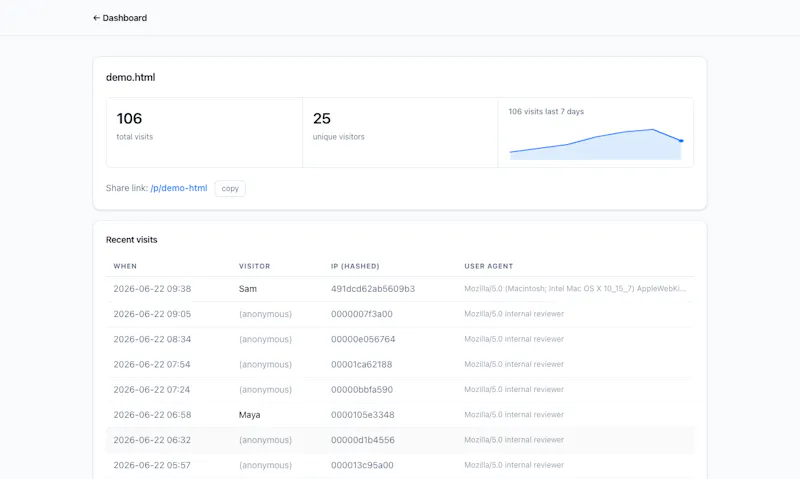Select the 2026-06-22 07:24 timestamp

click(x=152, y=390)
